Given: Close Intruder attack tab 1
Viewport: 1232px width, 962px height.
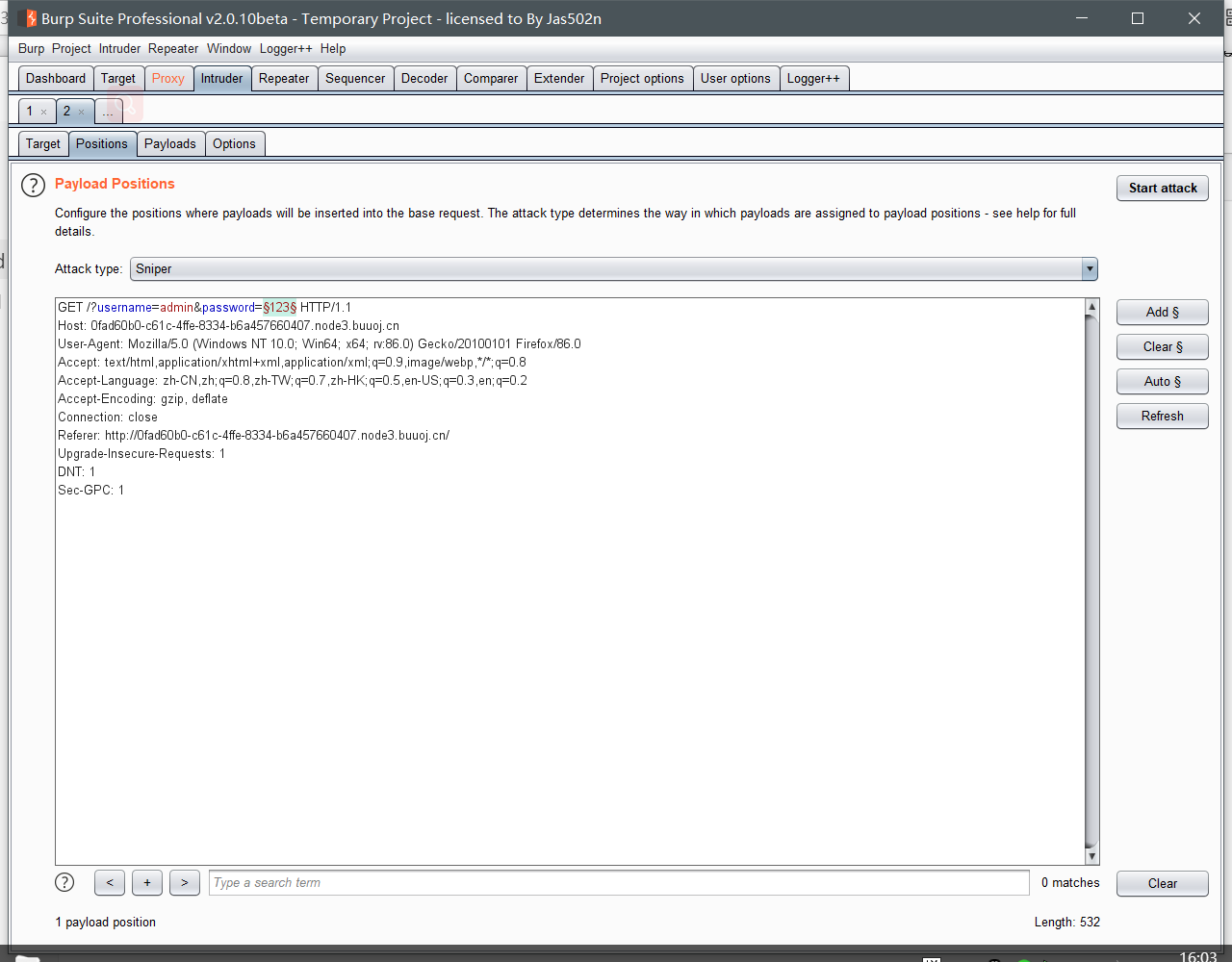Looking at the screenshot, I should pos(43,113).
